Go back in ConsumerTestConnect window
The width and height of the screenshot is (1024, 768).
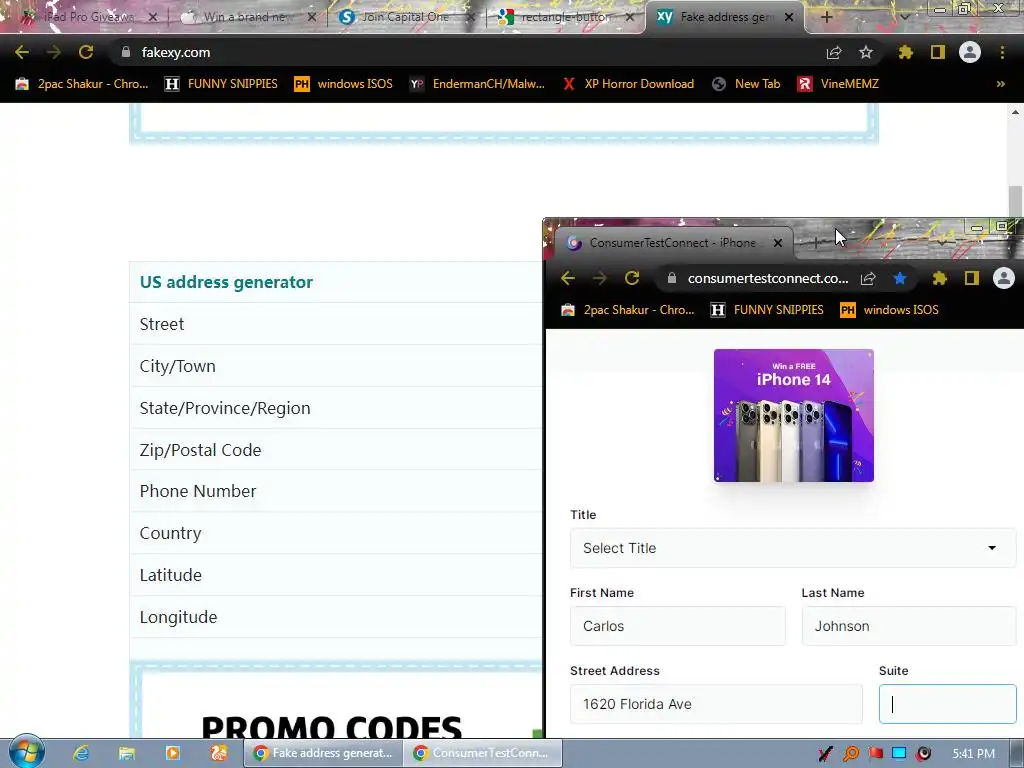pos(568,278)
